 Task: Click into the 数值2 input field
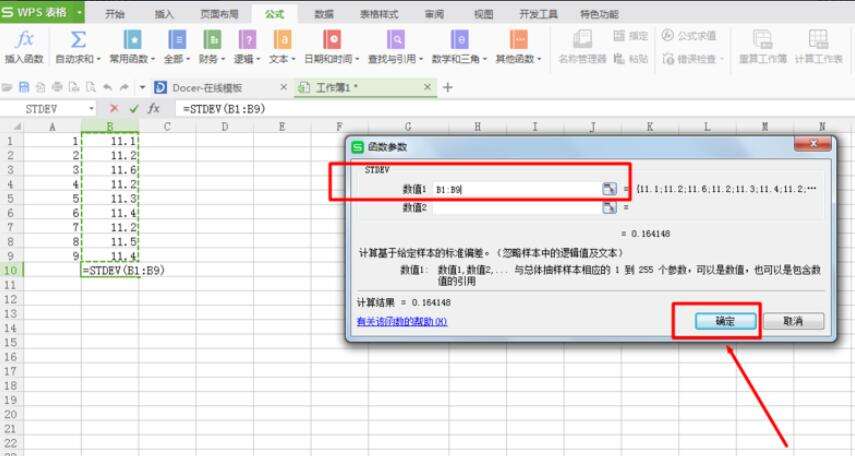pos(515,207)
